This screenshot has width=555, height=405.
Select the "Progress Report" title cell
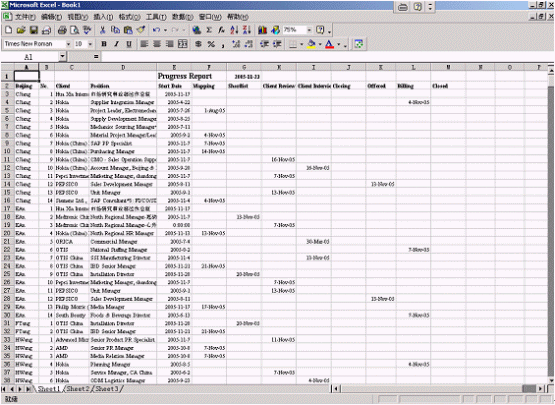point(185,76)
